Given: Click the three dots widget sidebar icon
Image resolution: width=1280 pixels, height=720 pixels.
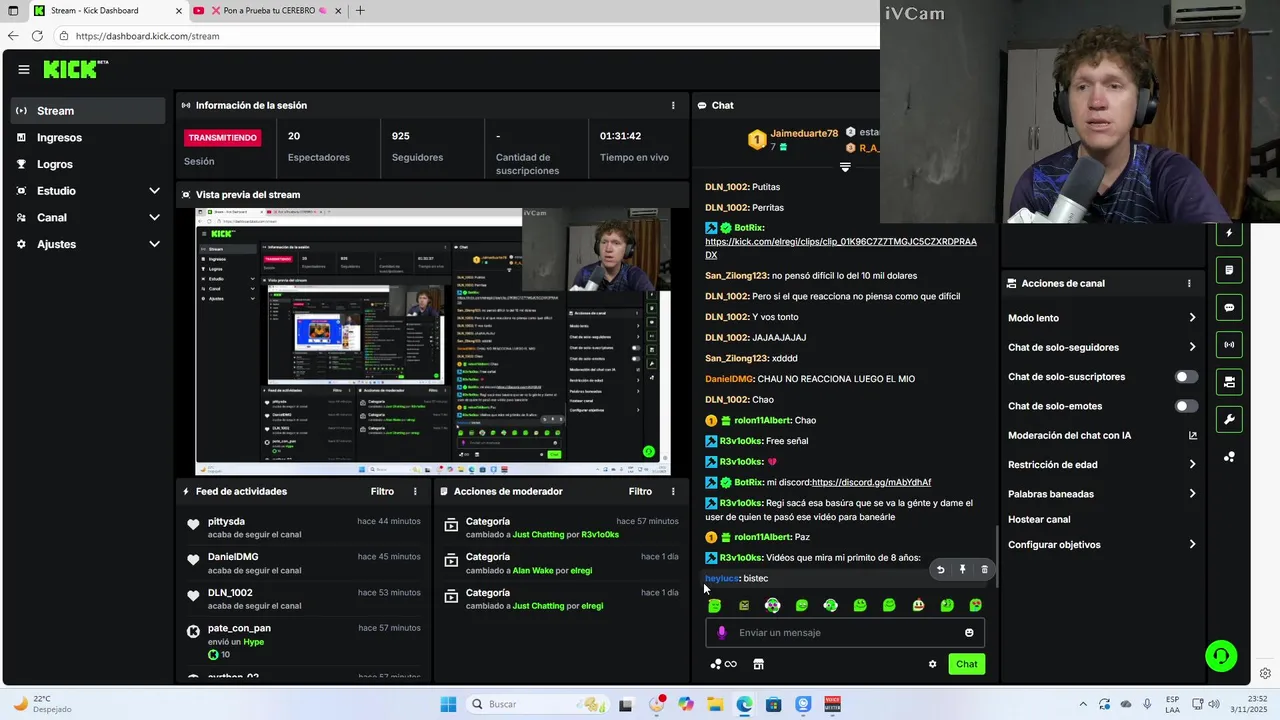Looking at the screenshot, I should [1229, 457].
